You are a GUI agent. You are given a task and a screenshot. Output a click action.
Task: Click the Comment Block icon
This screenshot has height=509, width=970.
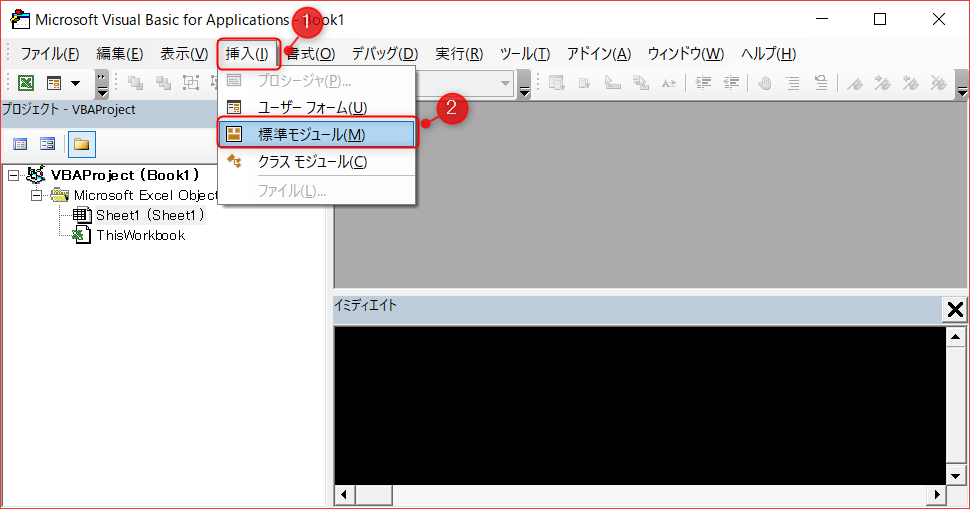pos(792,83)
